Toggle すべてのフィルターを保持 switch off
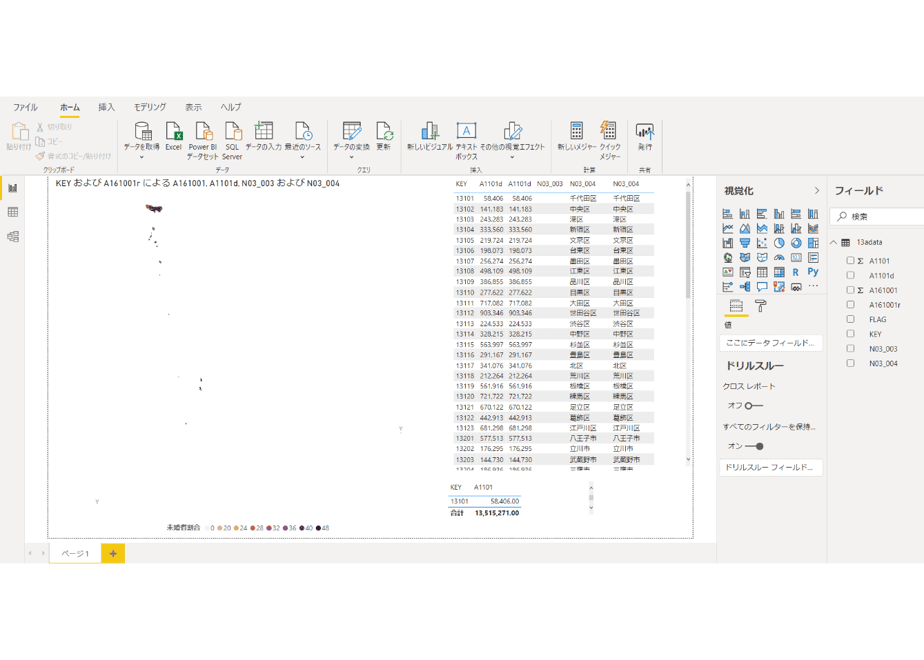Viewport: 924px width, 660px height. tap(754, 446)
